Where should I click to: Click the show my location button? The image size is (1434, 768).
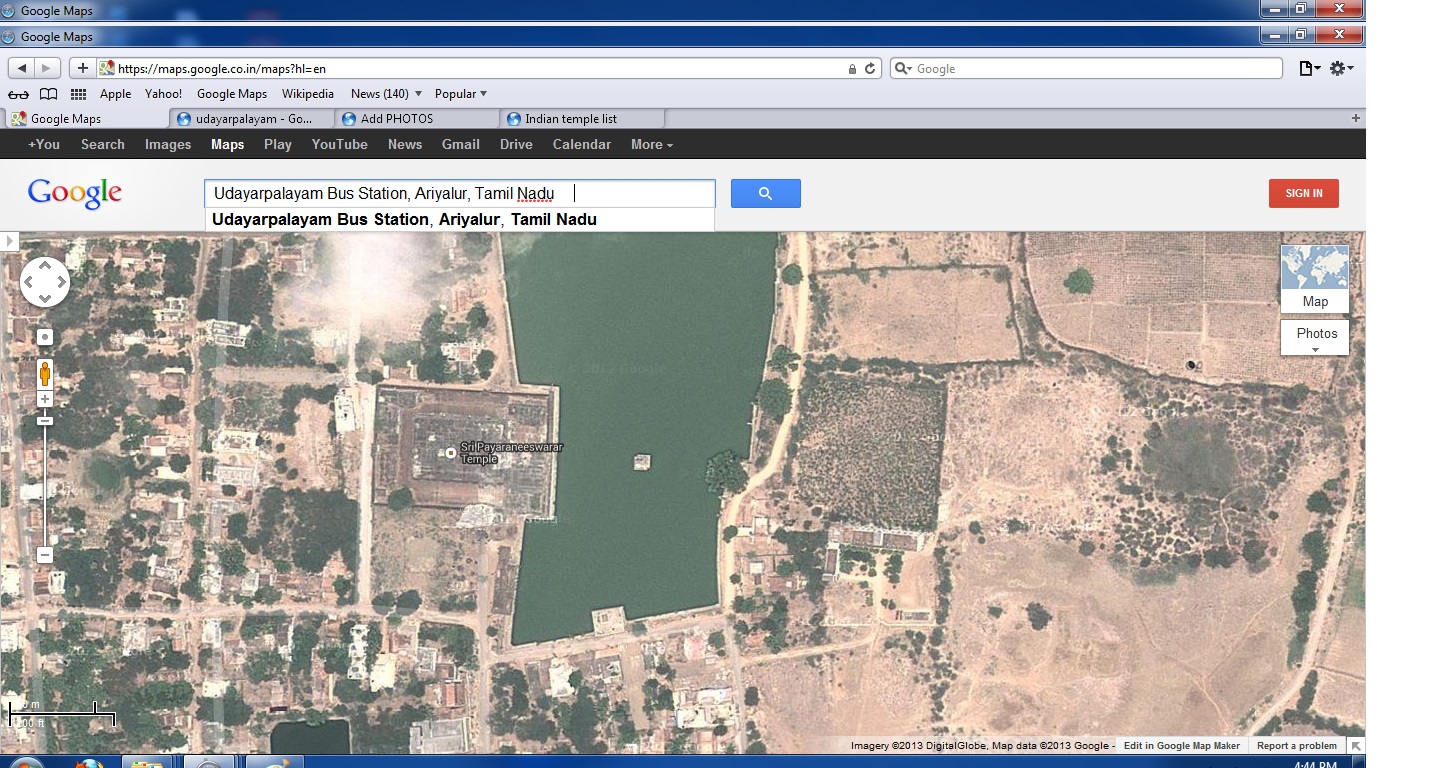[45, 337]
